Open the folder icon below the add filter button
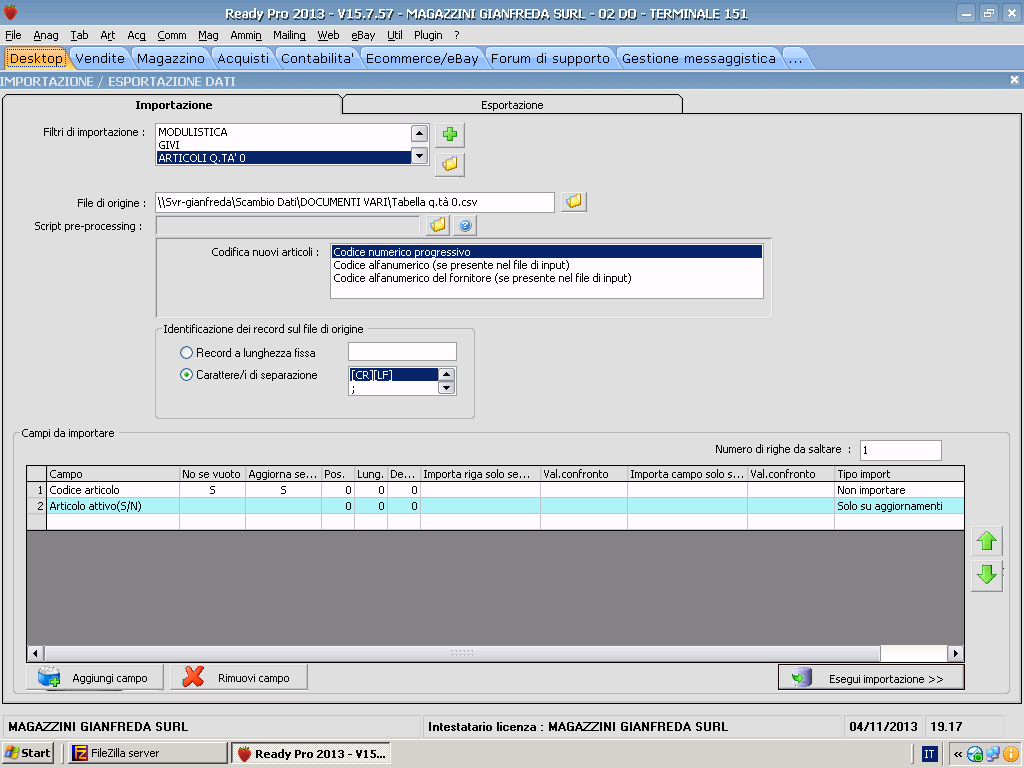 pyautogui.click(x=450, y=164)
